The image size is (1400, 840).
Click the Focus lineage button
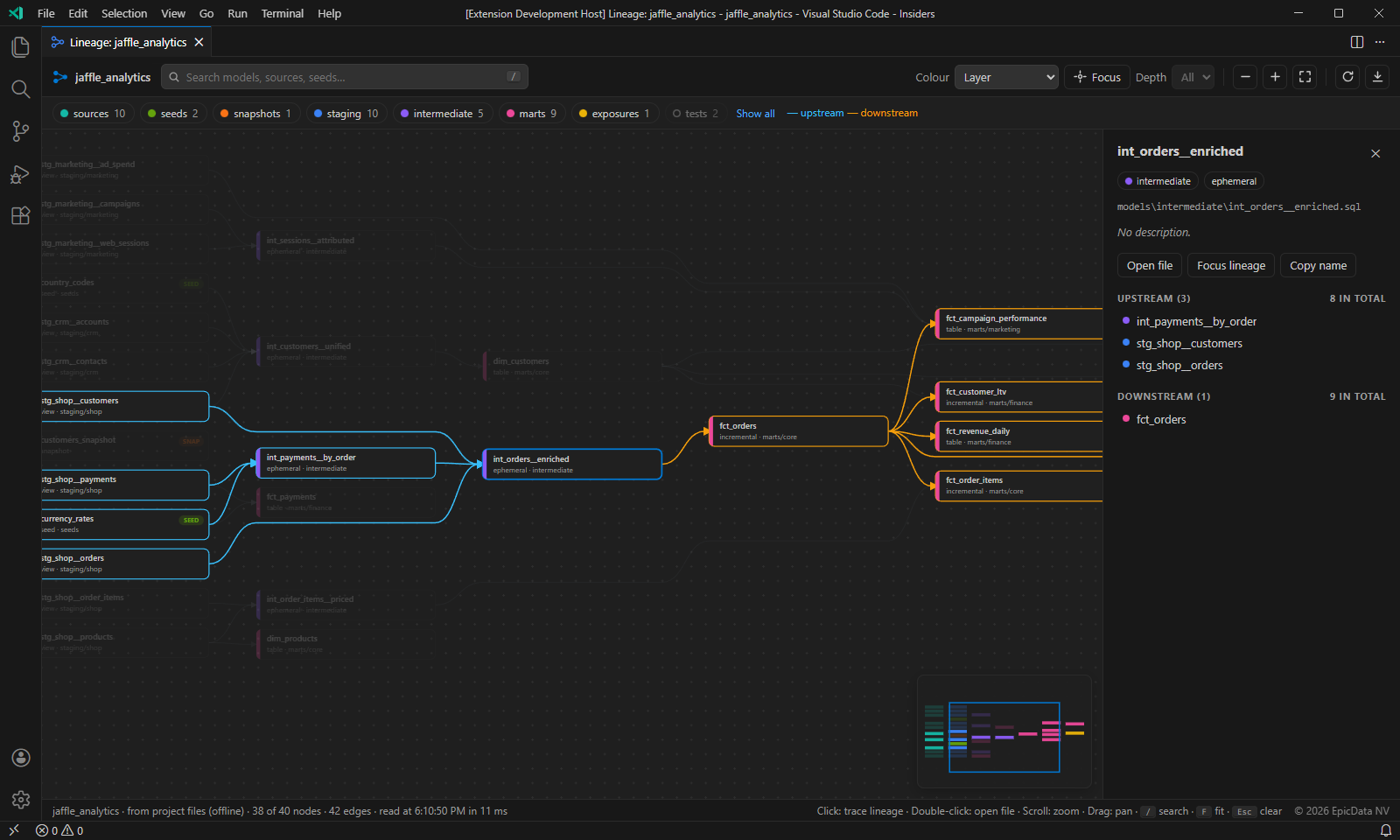[x=1231, y=266]
